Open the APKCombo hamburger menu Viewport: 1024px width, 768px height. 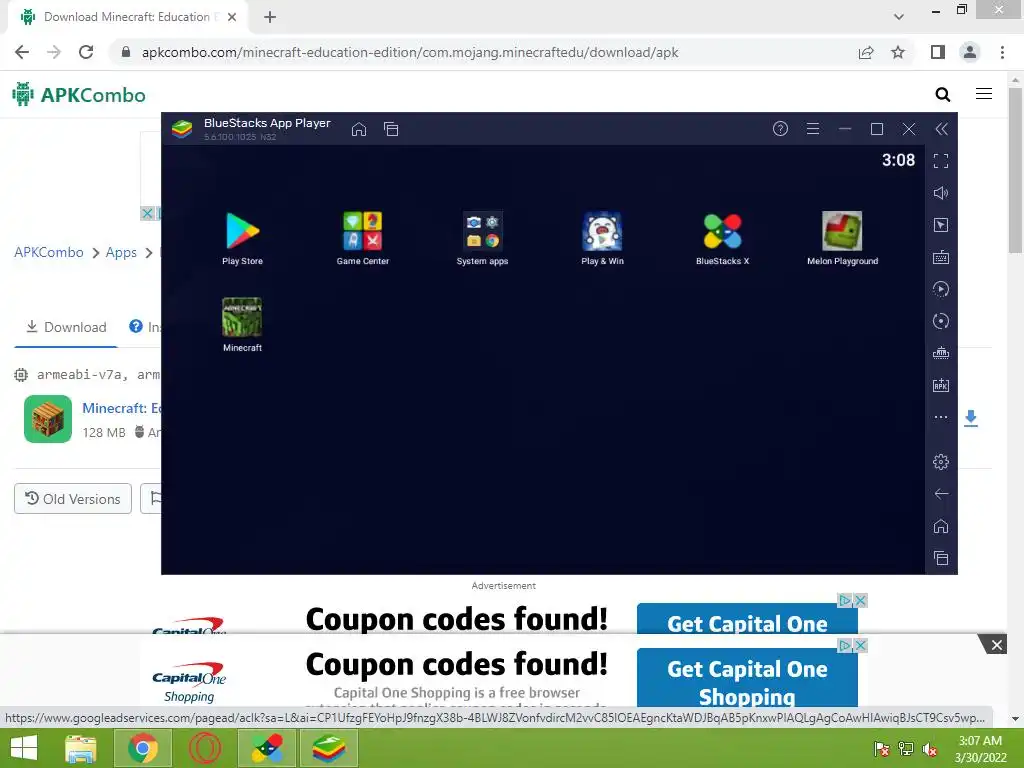pyautogui.click(x=984, y=94)
